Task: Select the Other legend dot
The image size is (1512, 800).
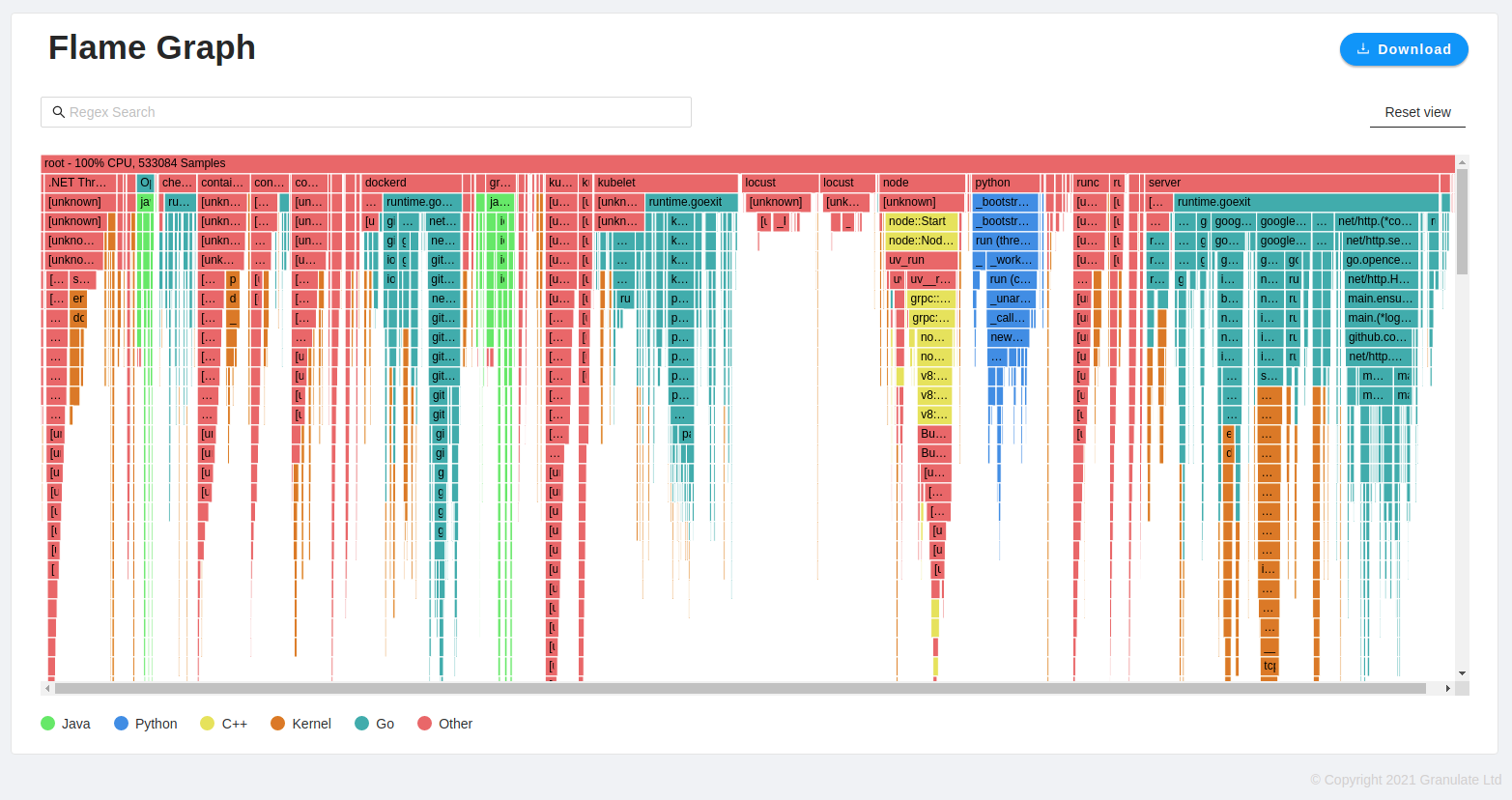Action: point(426,723)
